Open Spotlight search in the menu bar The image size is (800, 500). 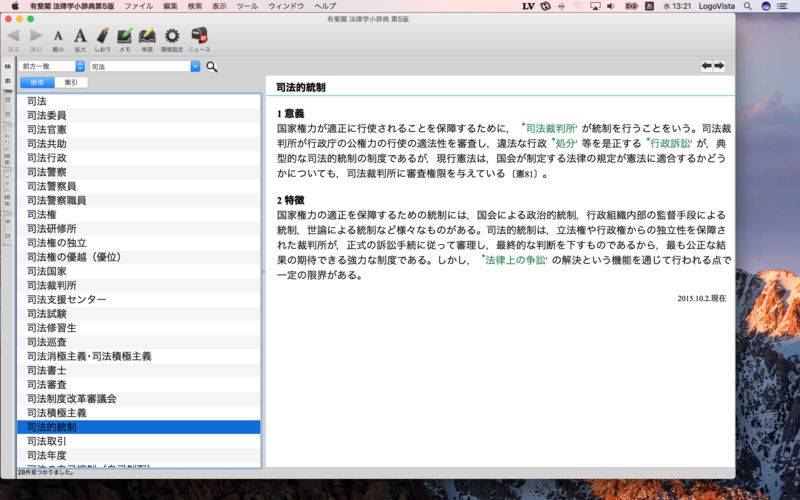coord(747,6)
